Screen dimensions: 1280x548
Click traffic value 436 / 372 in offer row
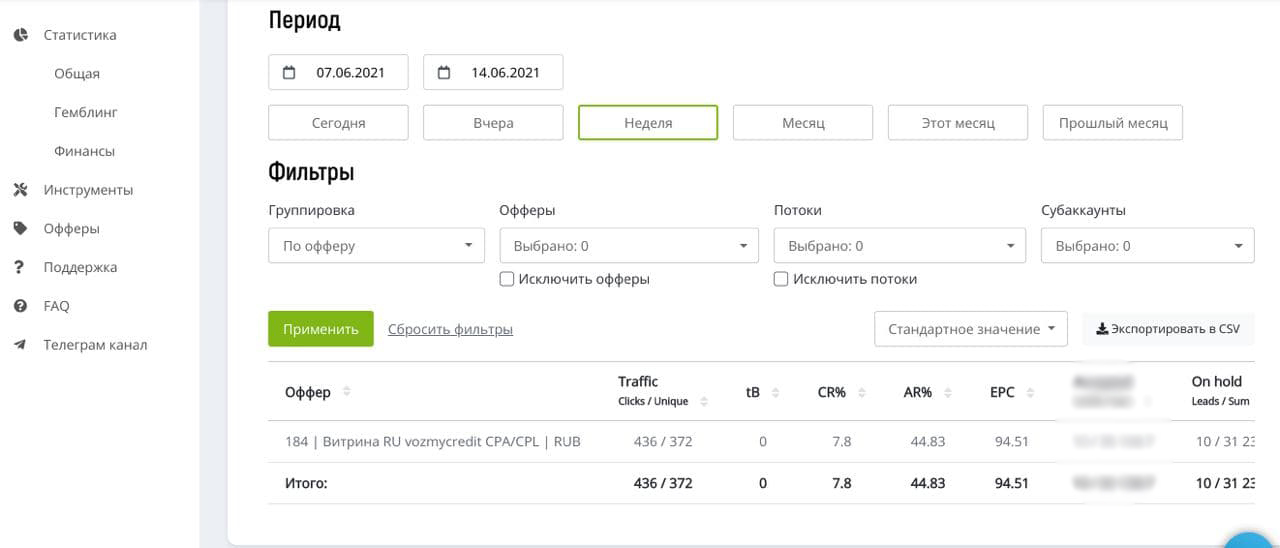[x=663, y=441]
